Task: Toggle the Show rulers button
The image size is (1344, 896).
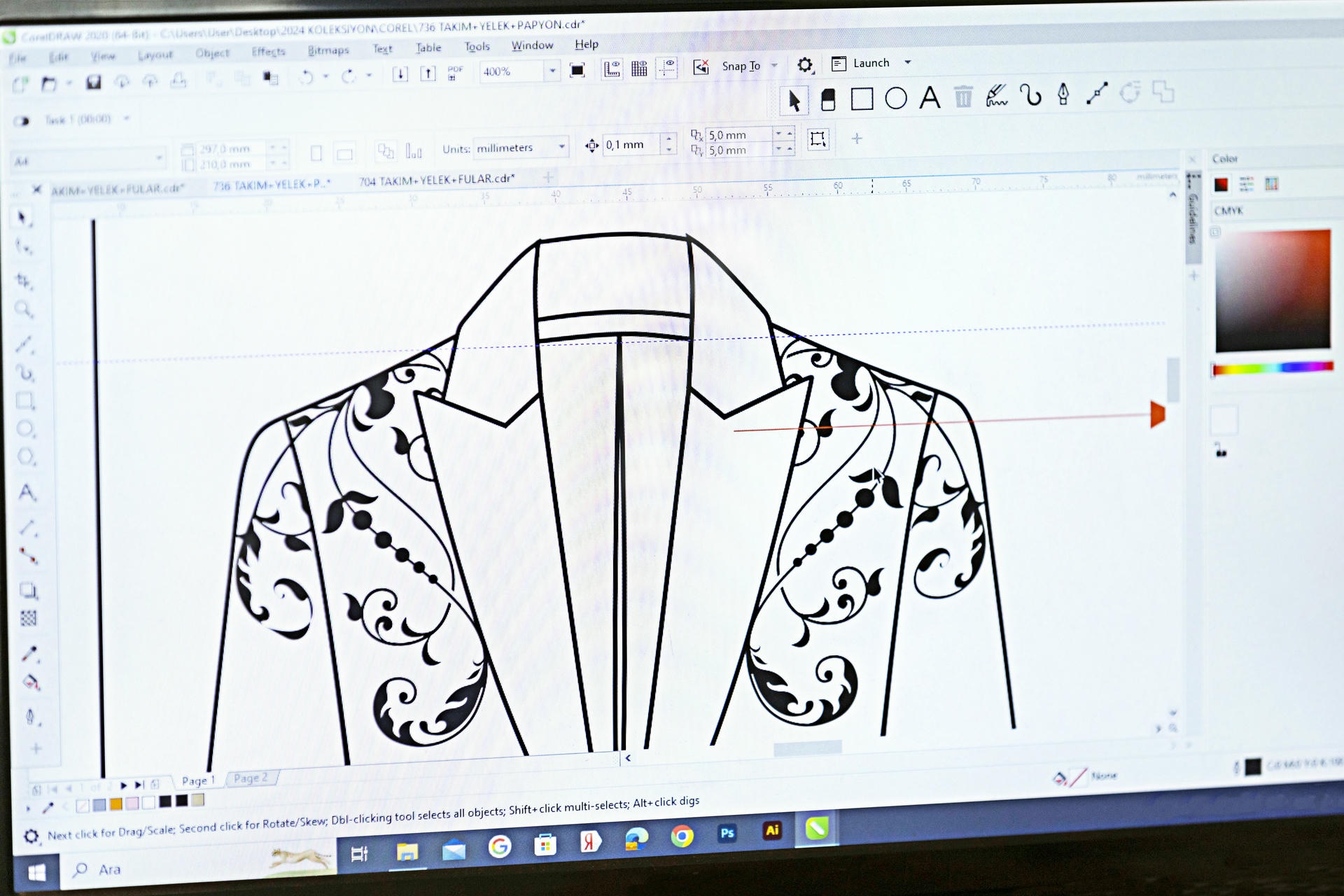Action: click(x=612, y=69)
